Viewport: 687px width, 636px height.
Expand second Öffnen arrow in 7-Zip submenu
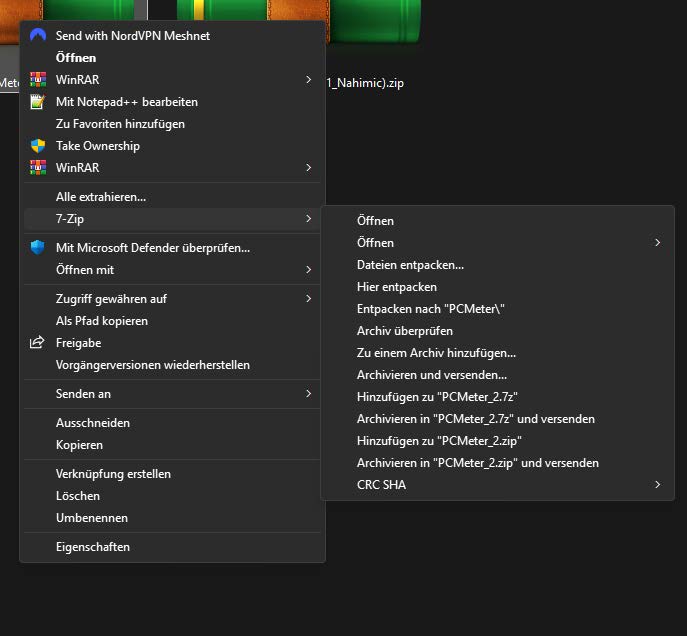(657, 242)
